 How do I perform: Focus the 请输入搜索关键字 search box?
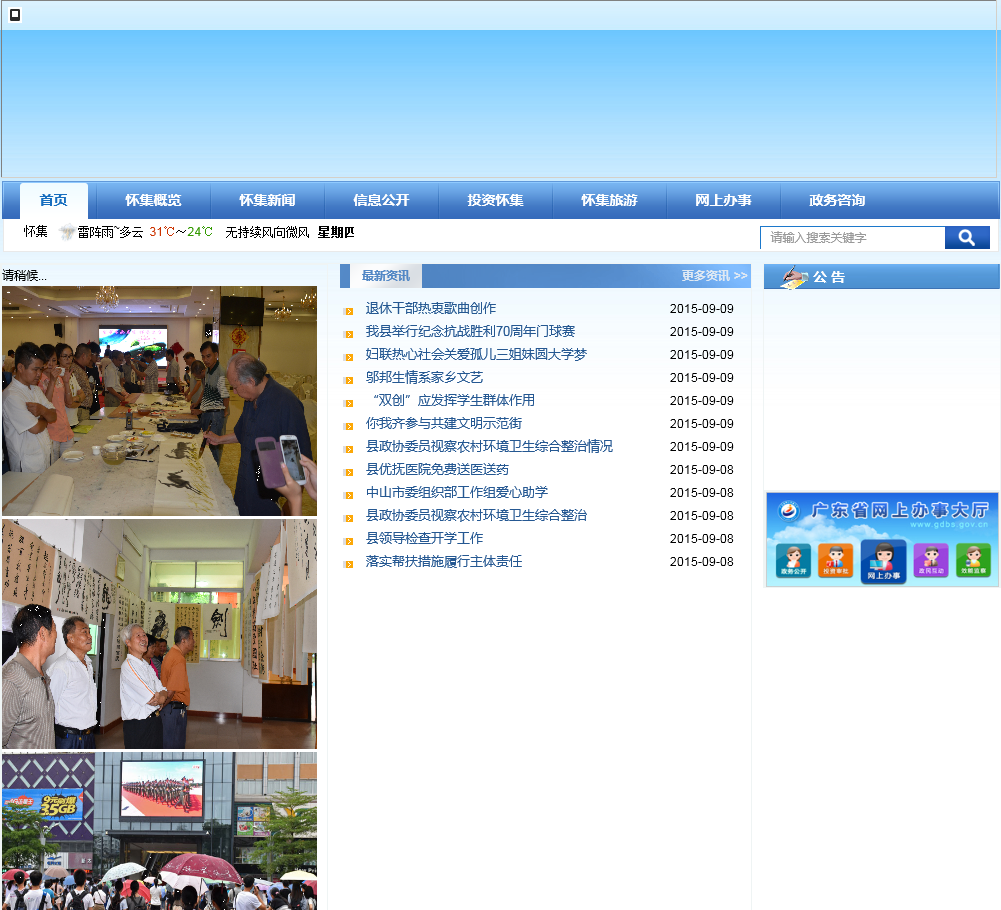pyautogui.click(x=853, y=238)
